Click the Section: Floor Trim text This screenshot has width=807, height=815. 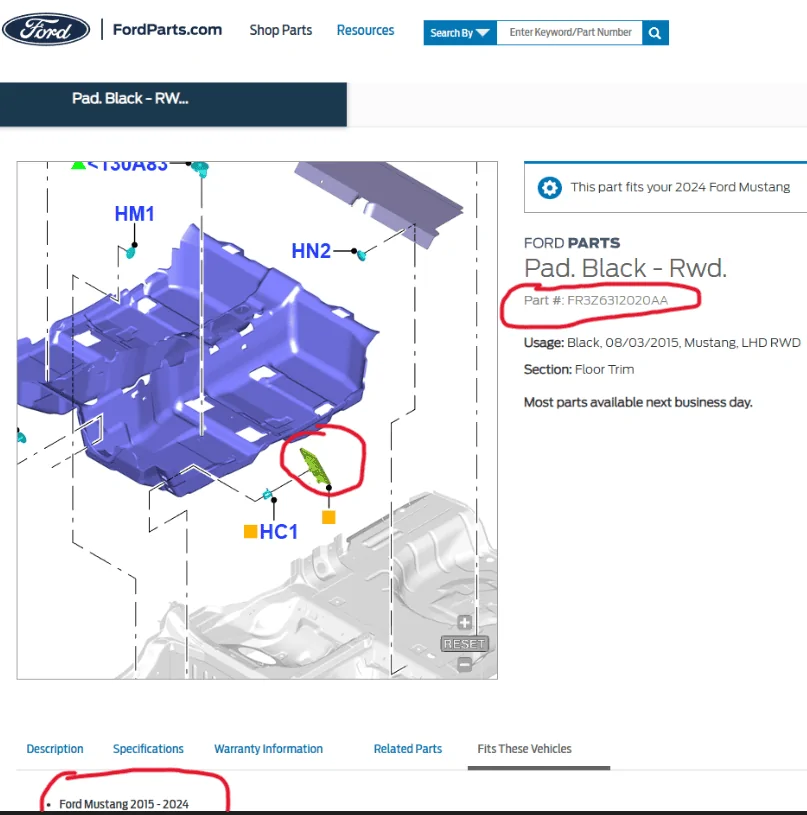tap(579, 370)
